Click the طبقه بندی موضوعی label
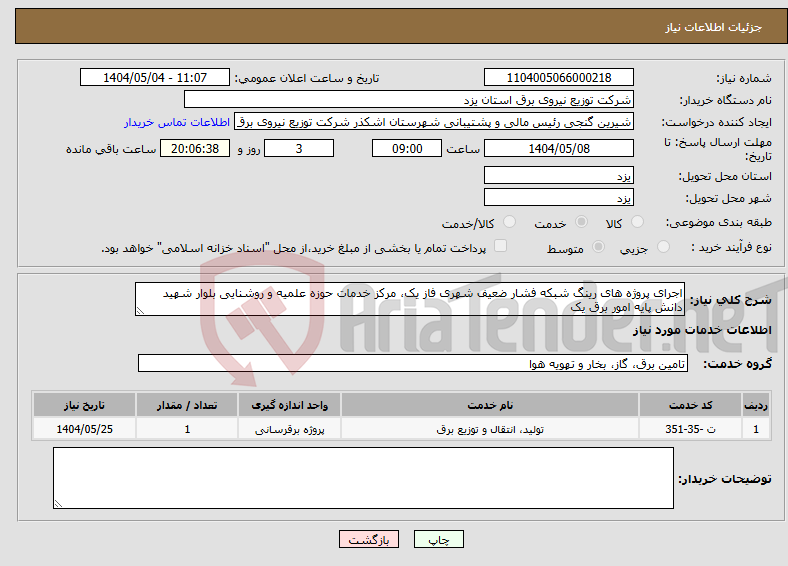 tap(719, 222)
